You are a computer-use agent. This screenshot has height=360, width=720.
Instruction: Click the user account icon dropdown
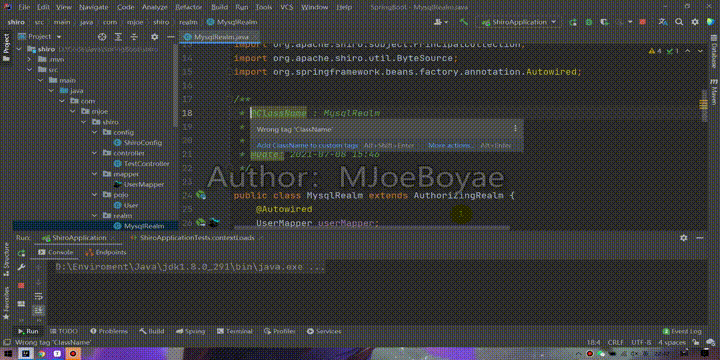pyautogui.click(x=440, y=22)
